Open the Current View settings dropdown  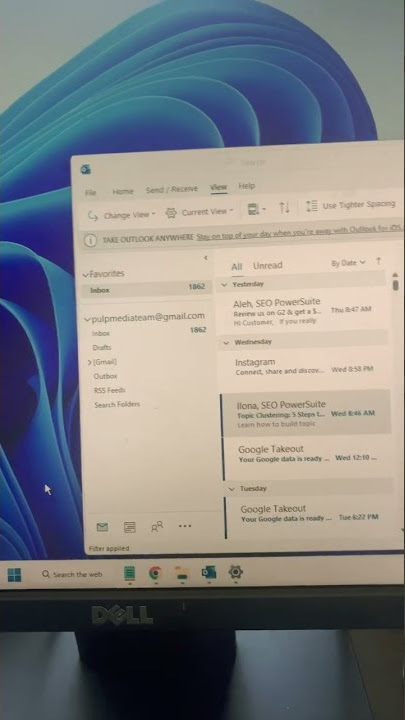(200, 212)
